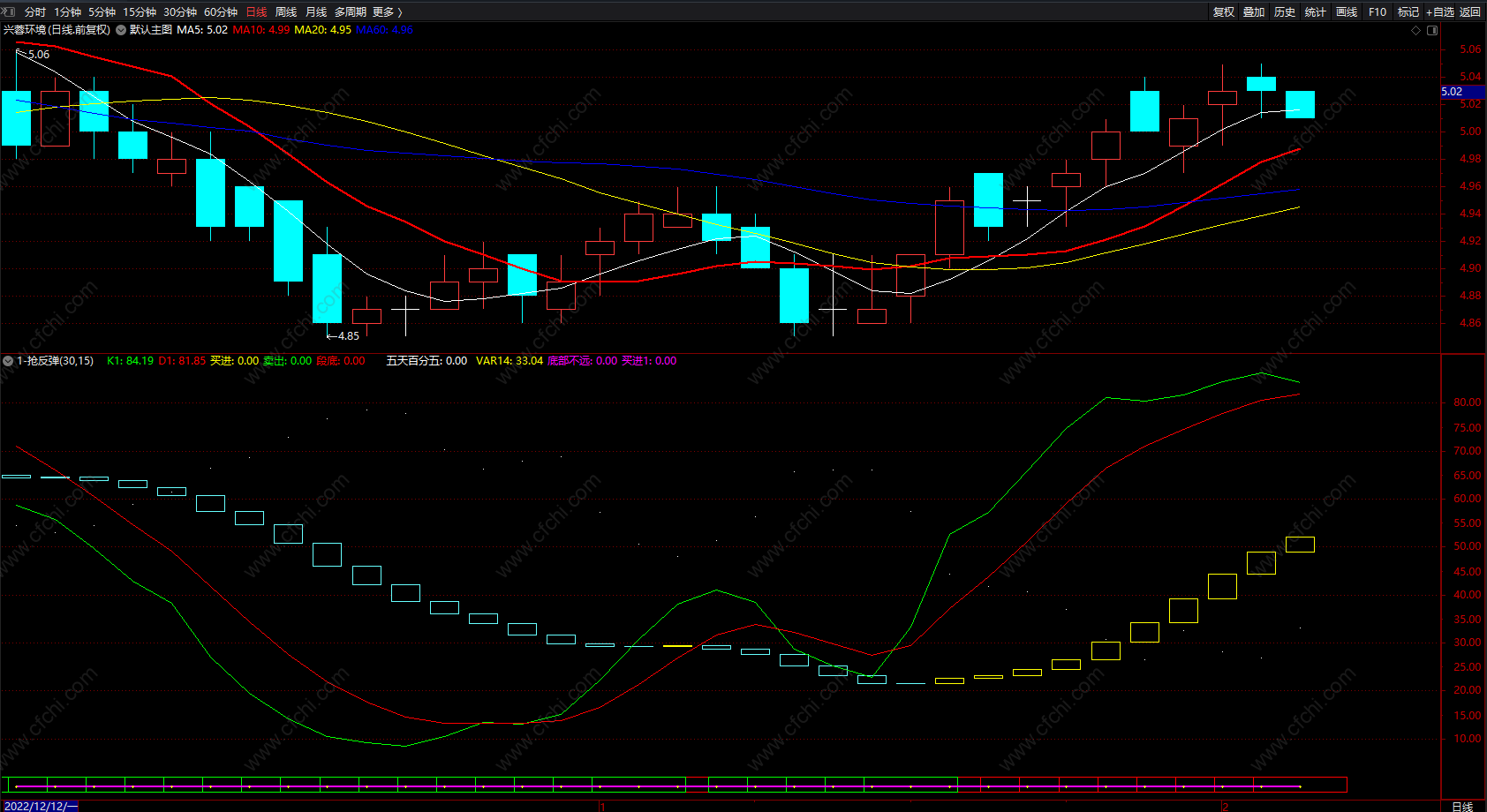Click the MA20: 4.95 legend value

[x=322, y=30]
